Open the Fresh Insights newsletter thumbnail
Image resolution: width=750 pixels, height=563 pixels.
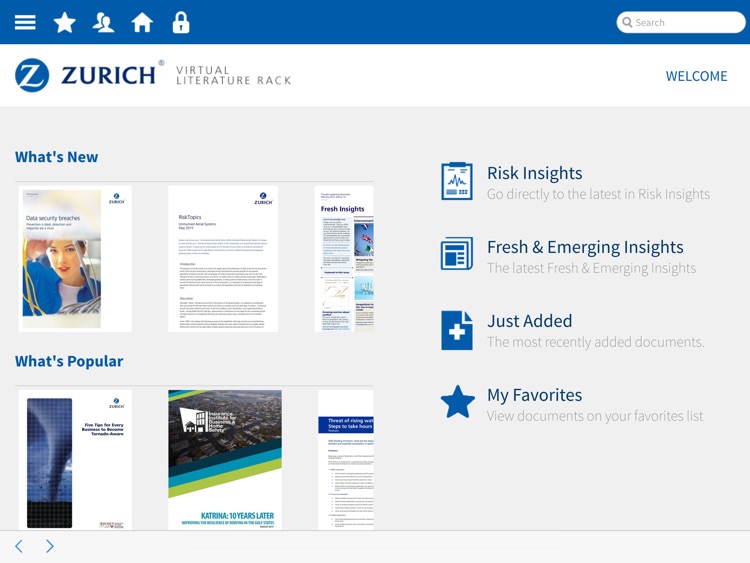344,259
